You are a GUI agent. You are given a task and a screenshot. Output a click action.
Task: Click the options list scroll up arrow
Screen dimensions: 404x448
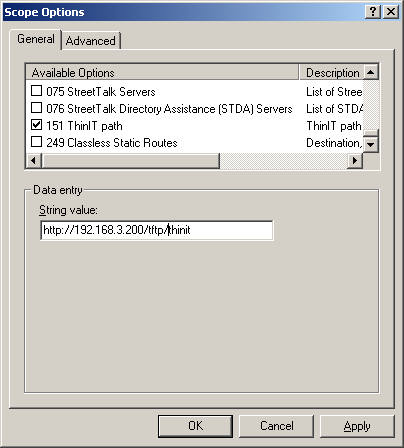pyautogui.click(x=371, y=72)
